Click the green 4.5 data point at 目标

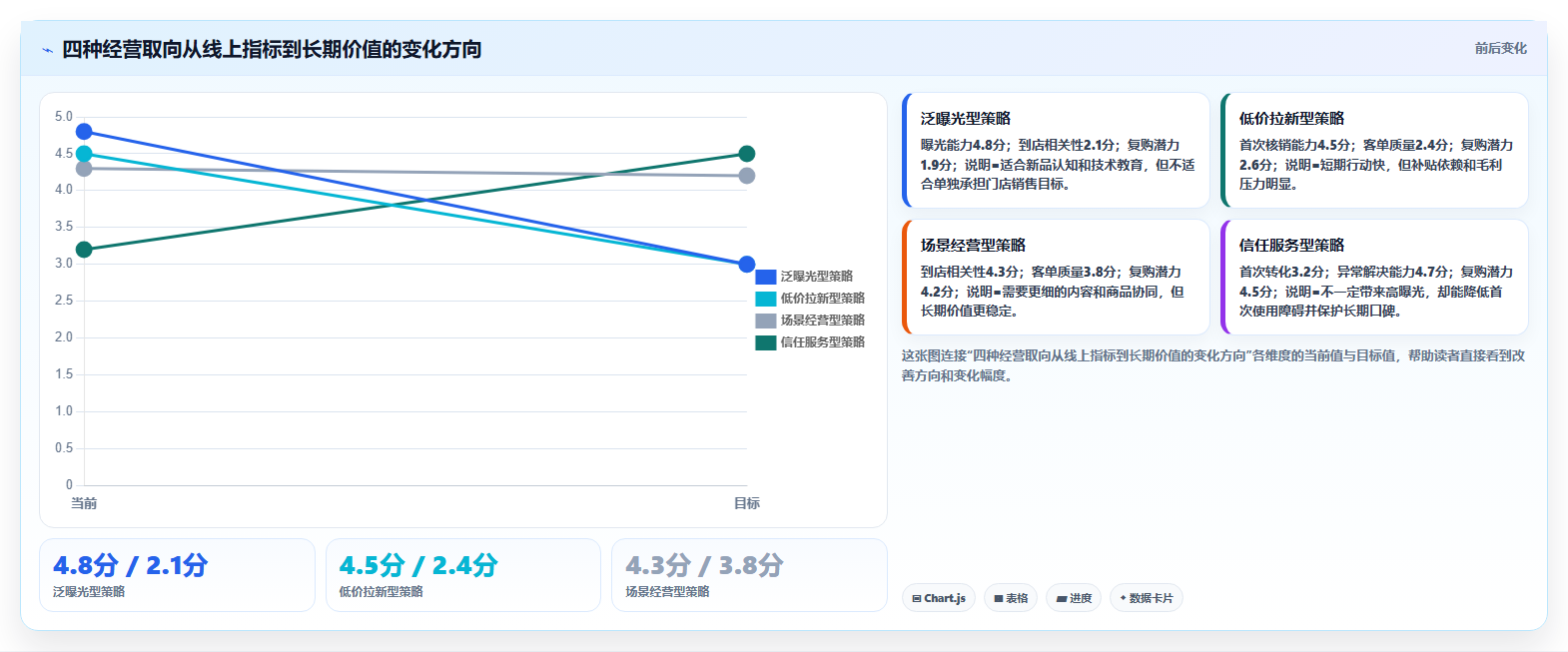point(747,154)
